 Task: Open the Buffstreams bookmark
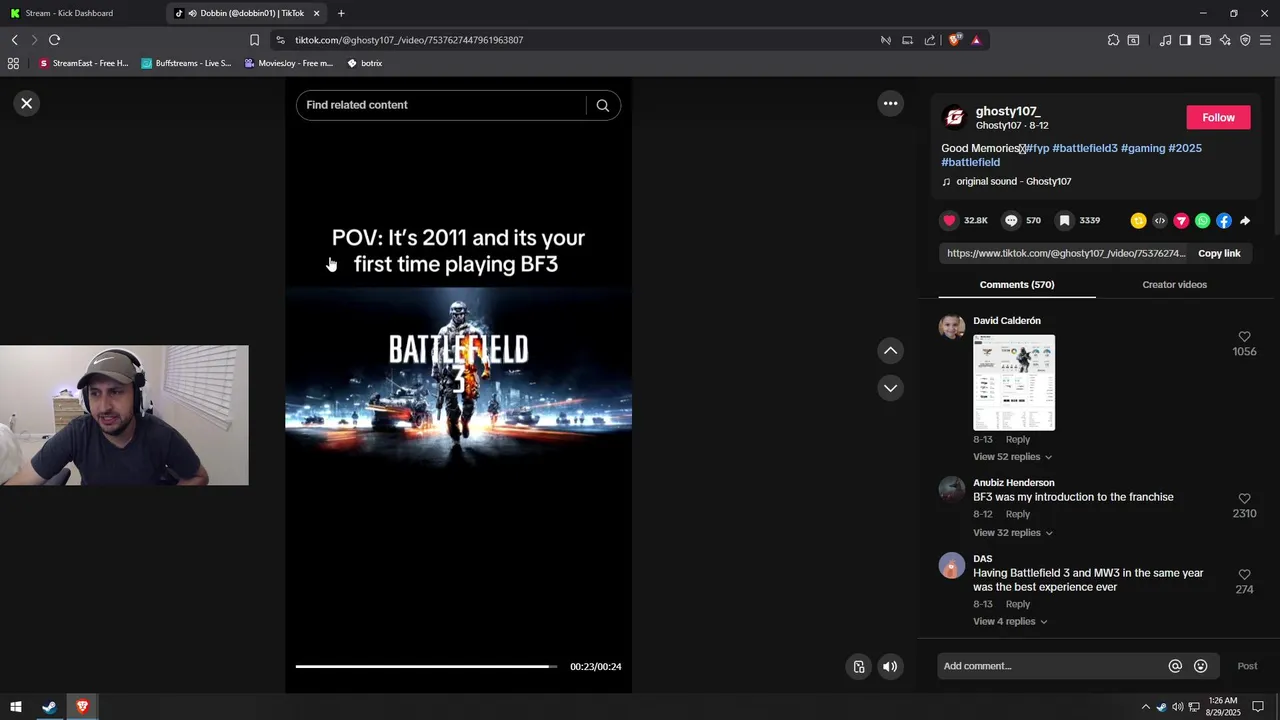coord(186,63)
